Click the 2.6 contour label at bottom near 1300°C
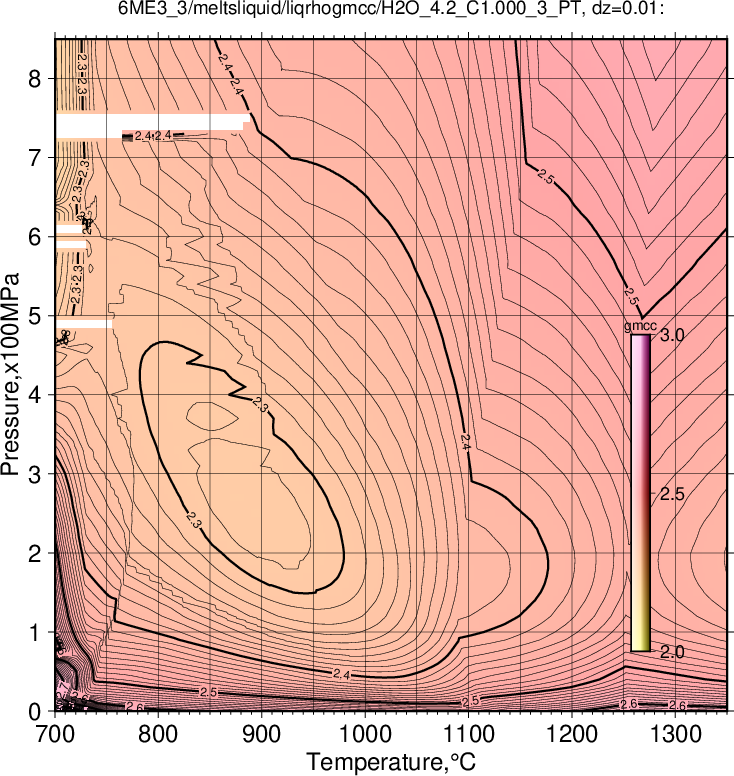 (678, 705)
